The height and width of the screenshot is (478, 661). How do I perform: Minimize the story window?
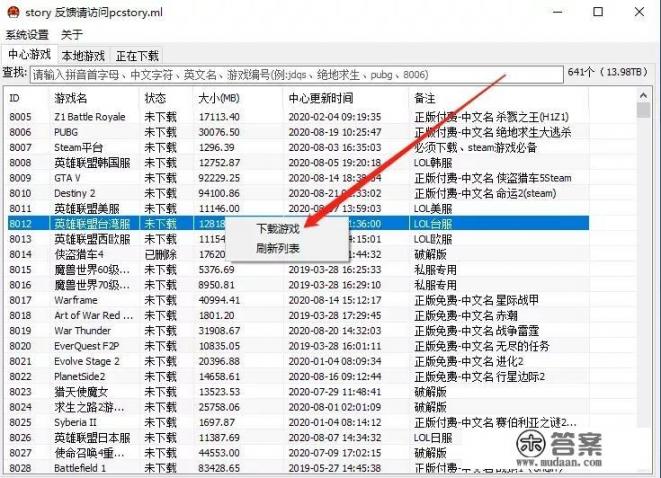pyautogui.click(x=557, y=12)
